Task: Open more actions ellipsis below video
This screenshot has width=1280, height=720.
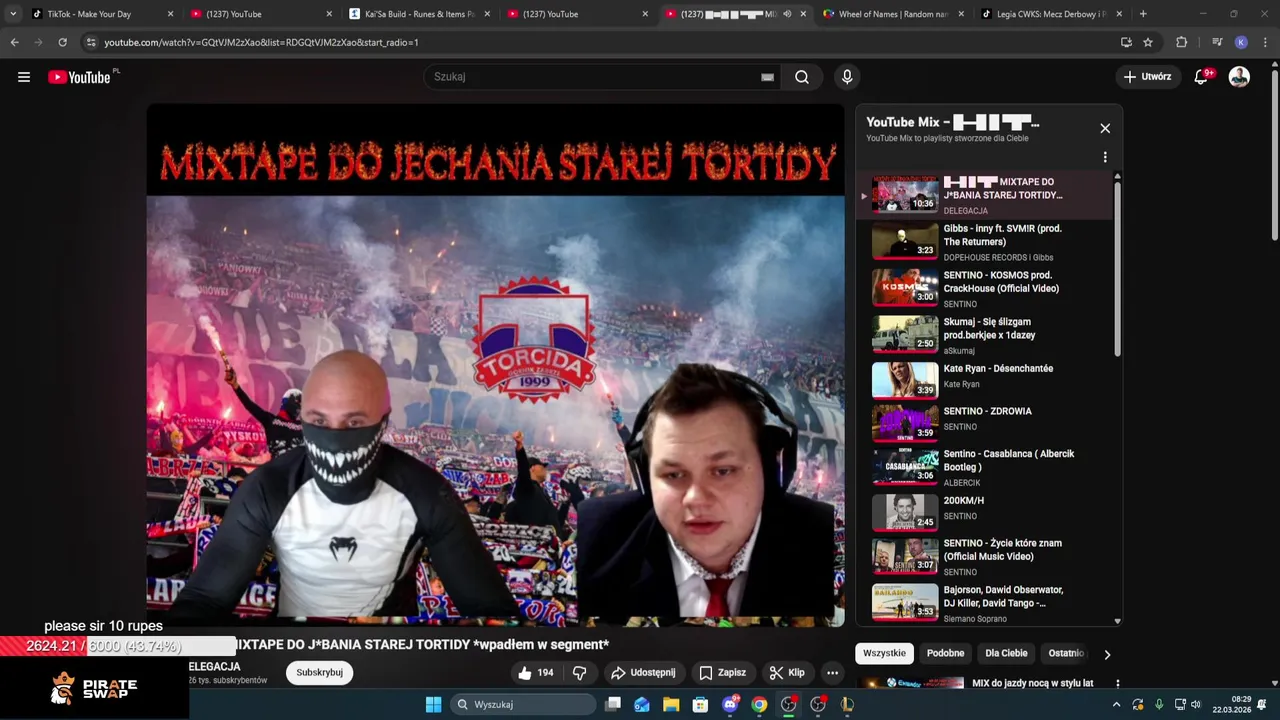Action: (x=832, y=673)
